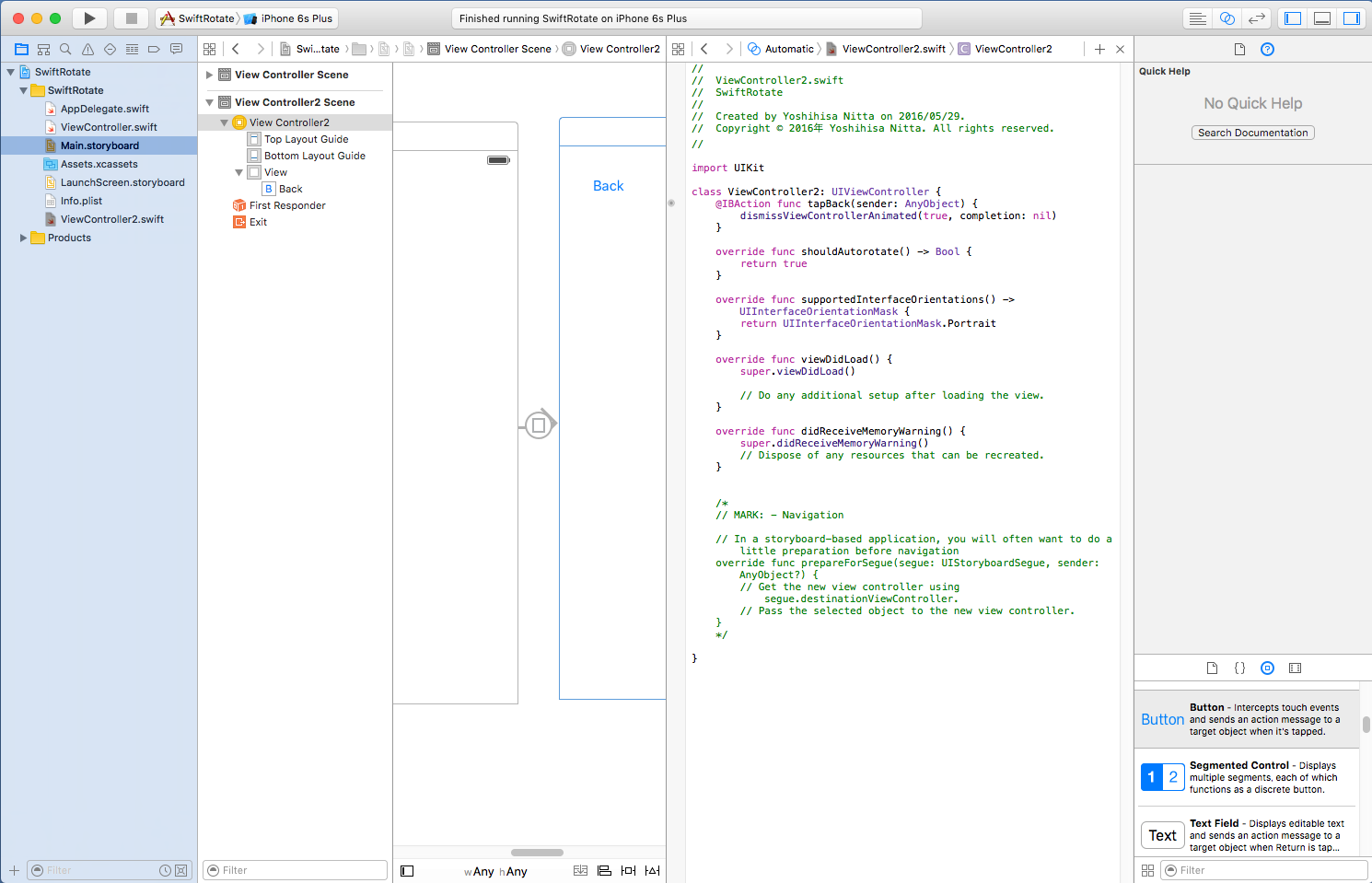Select the Automatic item in jump bar

click(789, 50)
